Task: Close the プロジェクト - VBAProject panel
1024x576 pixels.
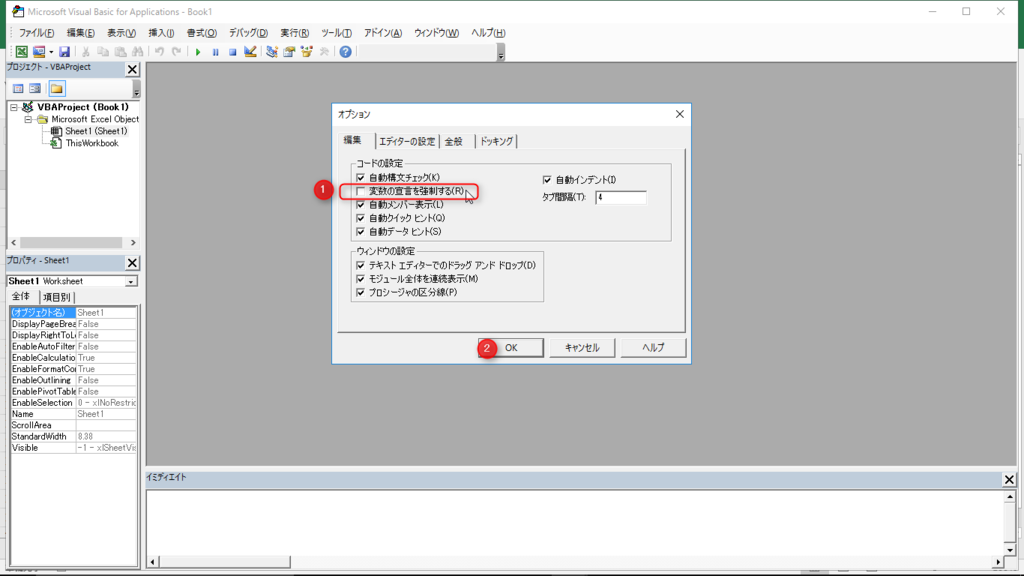Action: point(133,69)
